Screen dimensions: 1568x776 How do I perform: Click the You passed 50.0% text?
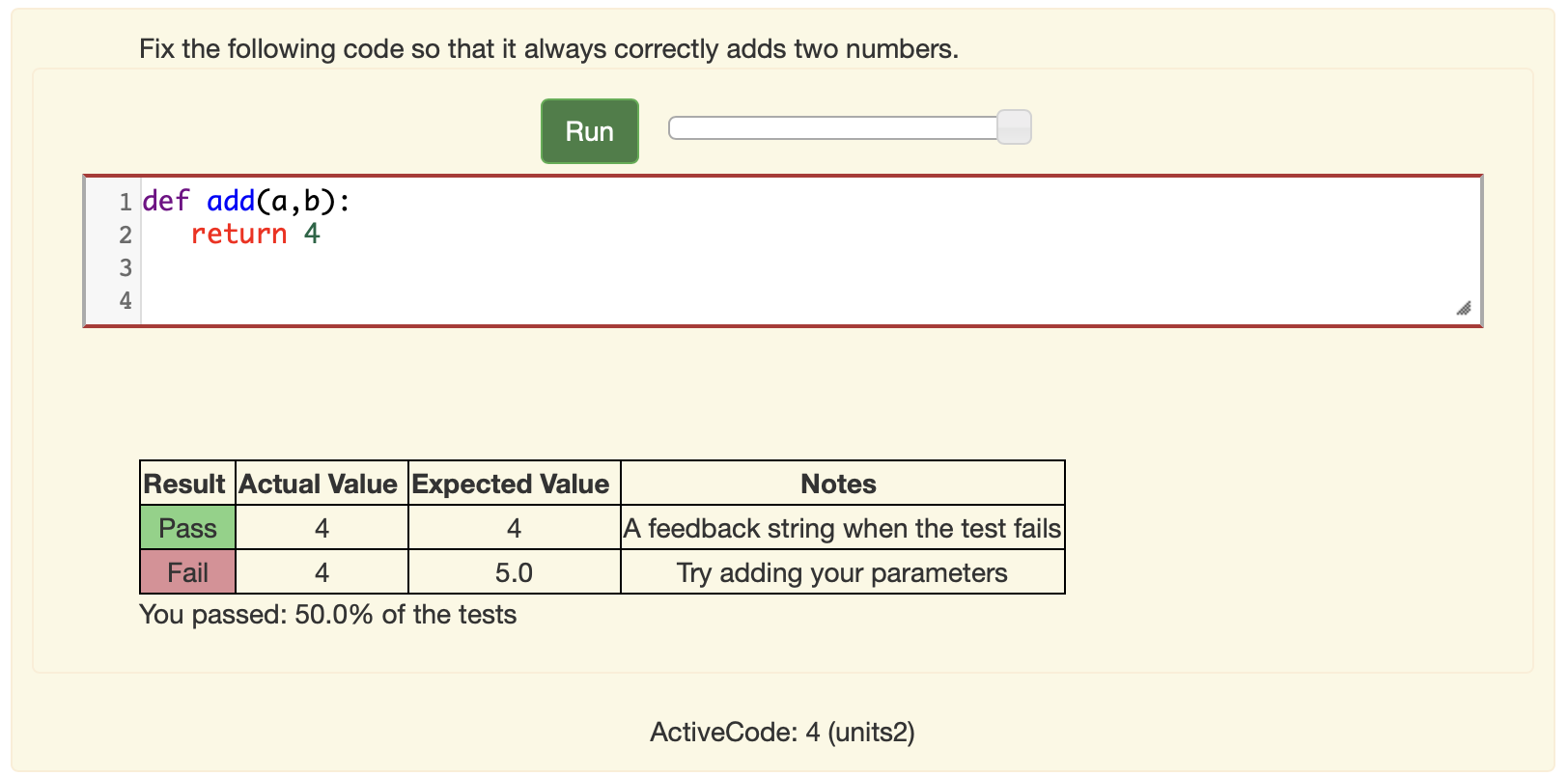click(327, 615)
